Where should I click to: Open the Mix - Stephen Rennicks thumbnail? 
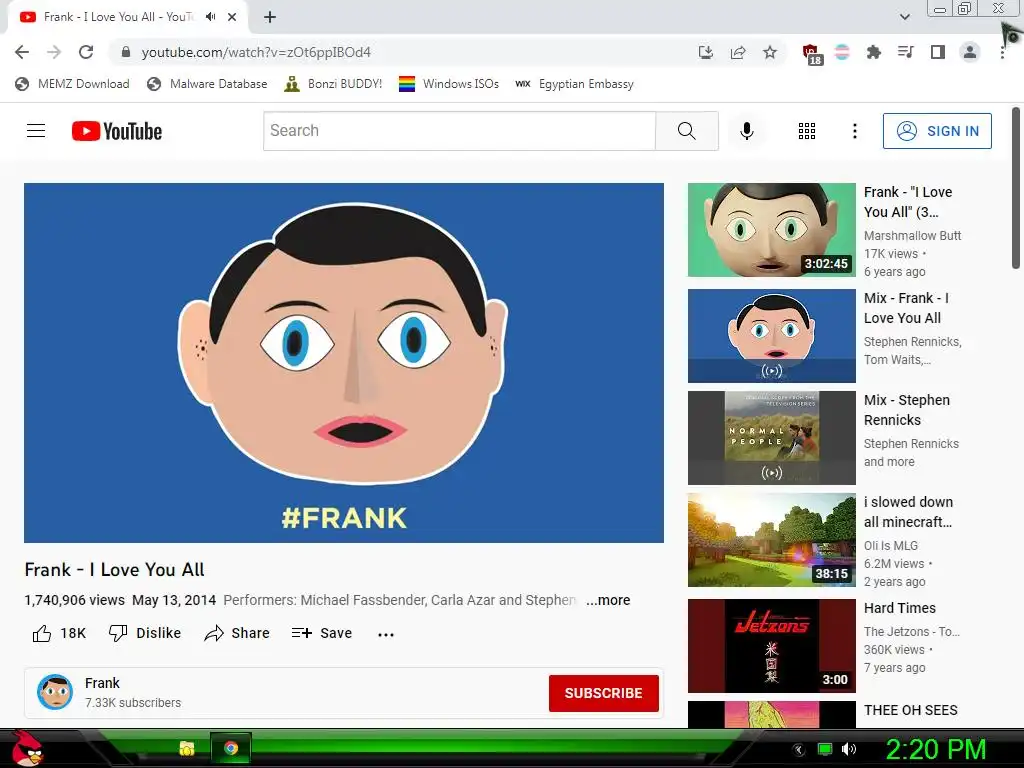pyautogui.click(x=771, y=438)
